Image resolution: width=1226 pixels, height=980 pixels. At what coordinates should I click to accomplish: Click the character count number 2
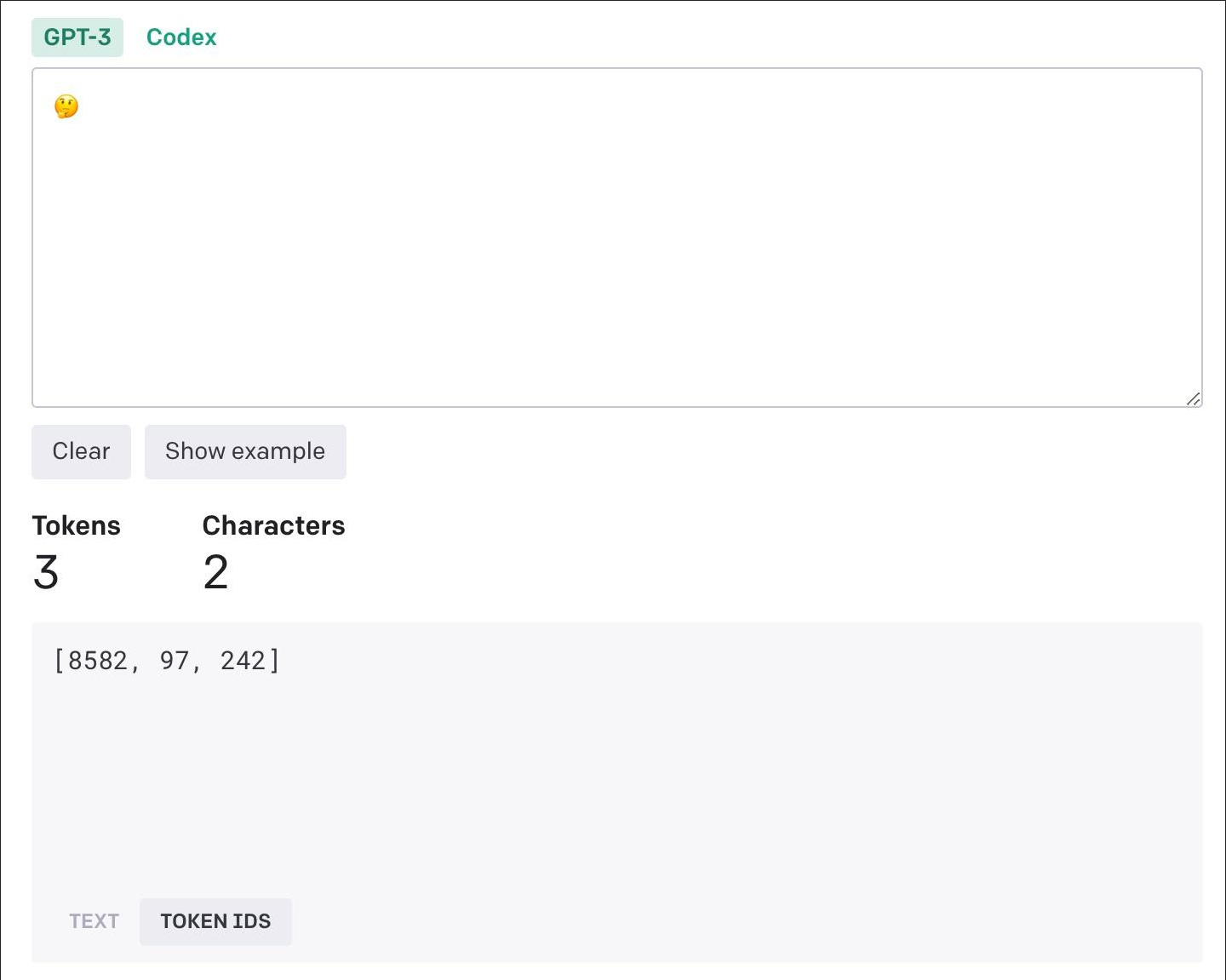215,572
